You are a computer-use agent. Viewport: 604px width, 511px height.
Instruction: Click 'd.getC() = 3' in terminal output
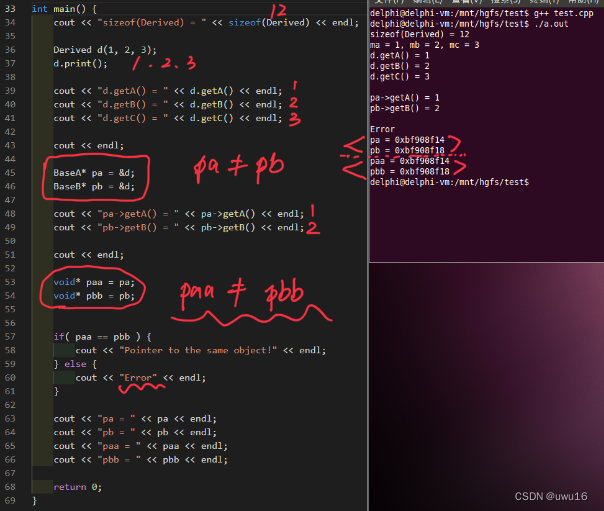(399, 77)
